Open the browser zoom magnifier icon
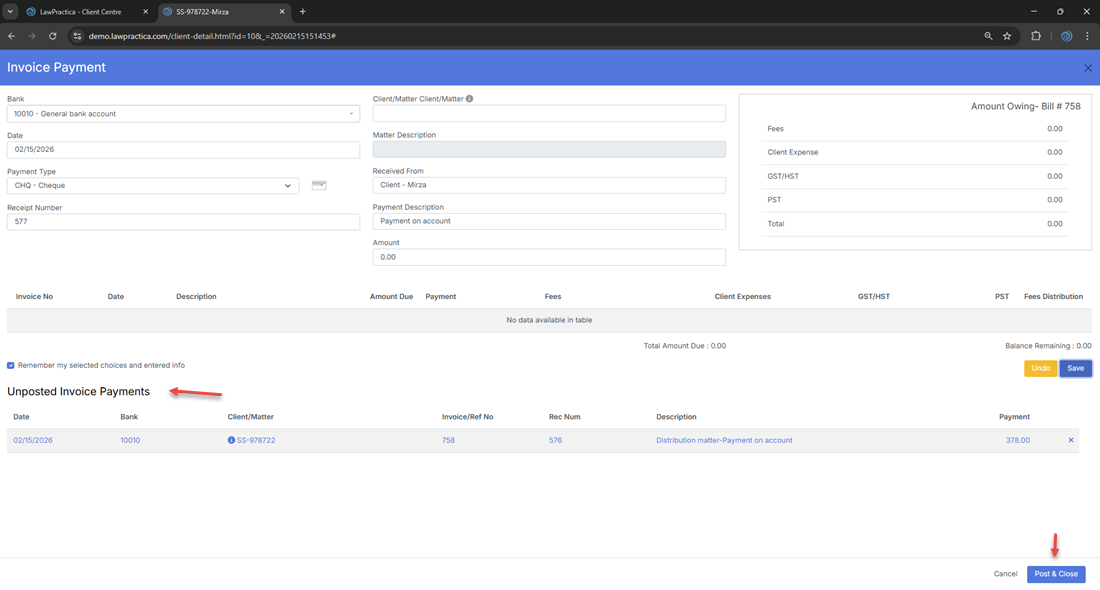Viewport: 1100px width, 590px height. (x=988, y=36)
